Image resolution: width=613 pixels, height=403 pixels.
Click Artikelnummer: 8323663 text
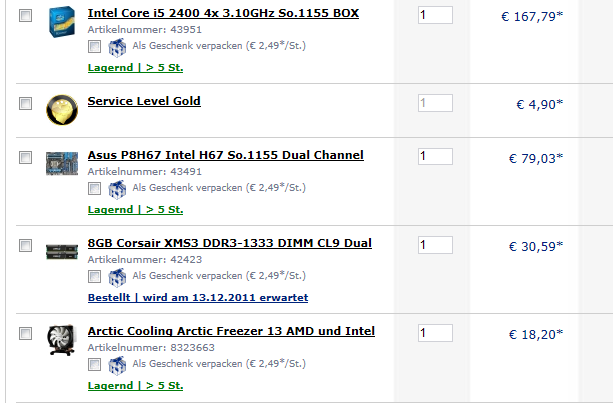pyautogui.click(x=151, y=347)
